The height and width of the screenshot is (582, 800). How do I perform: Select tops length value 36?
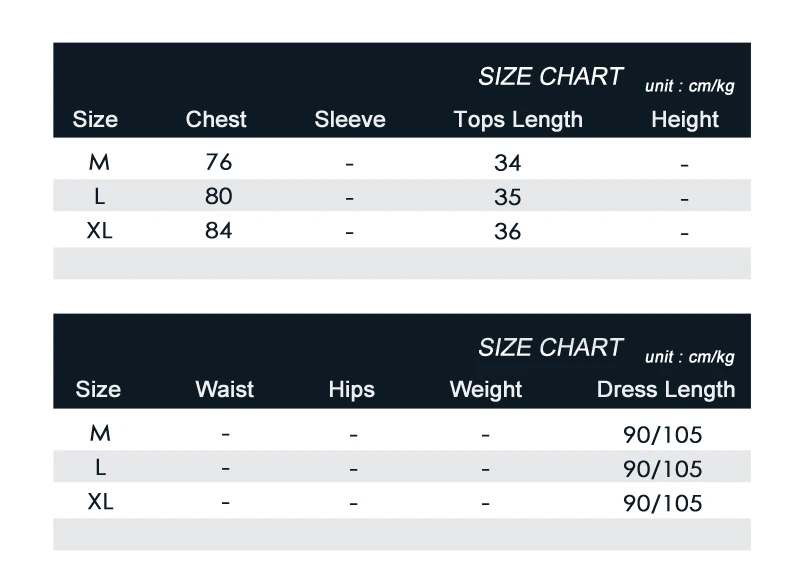pos(508,232)
